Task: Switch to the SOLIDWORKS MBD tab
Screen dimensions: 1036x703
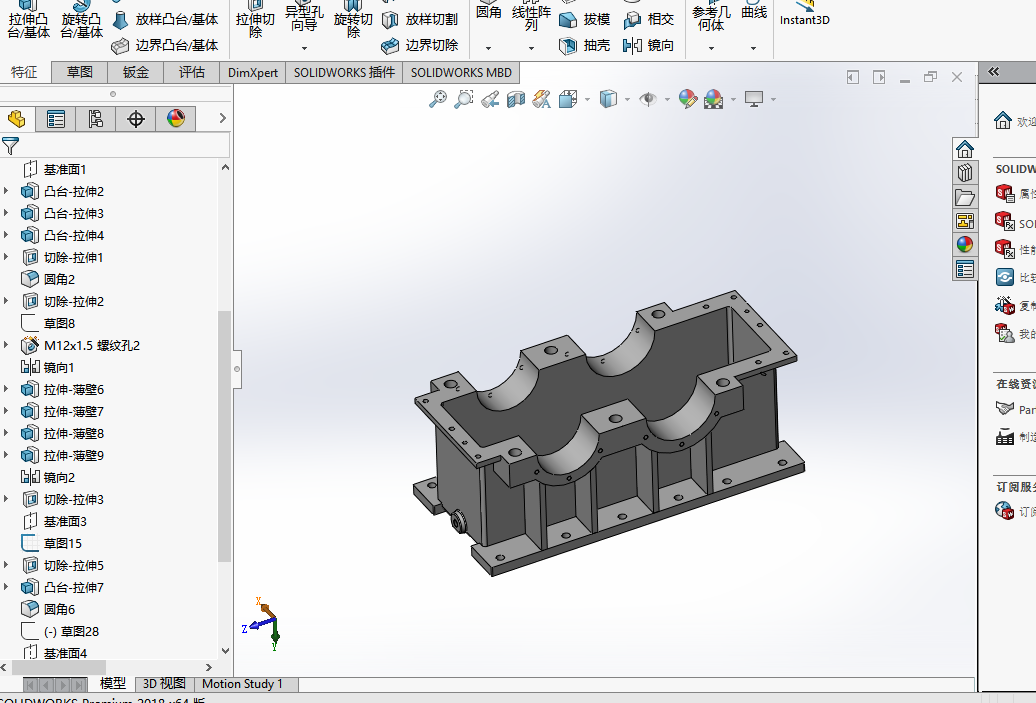Action: coord(461,73)
